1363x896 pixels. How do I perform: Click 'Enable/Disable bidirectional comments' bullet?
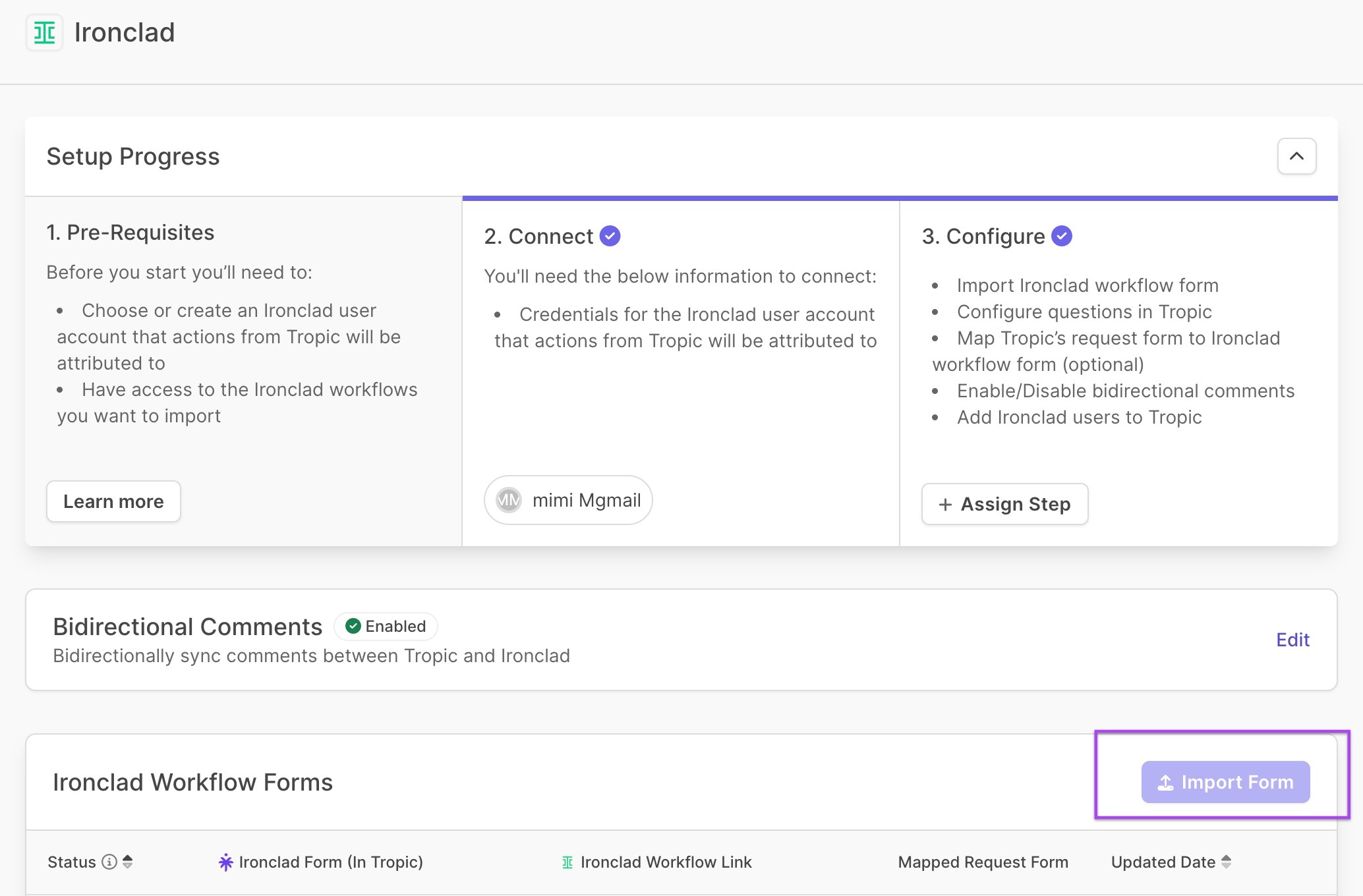pyautogui.click(x=1126, y=391)
